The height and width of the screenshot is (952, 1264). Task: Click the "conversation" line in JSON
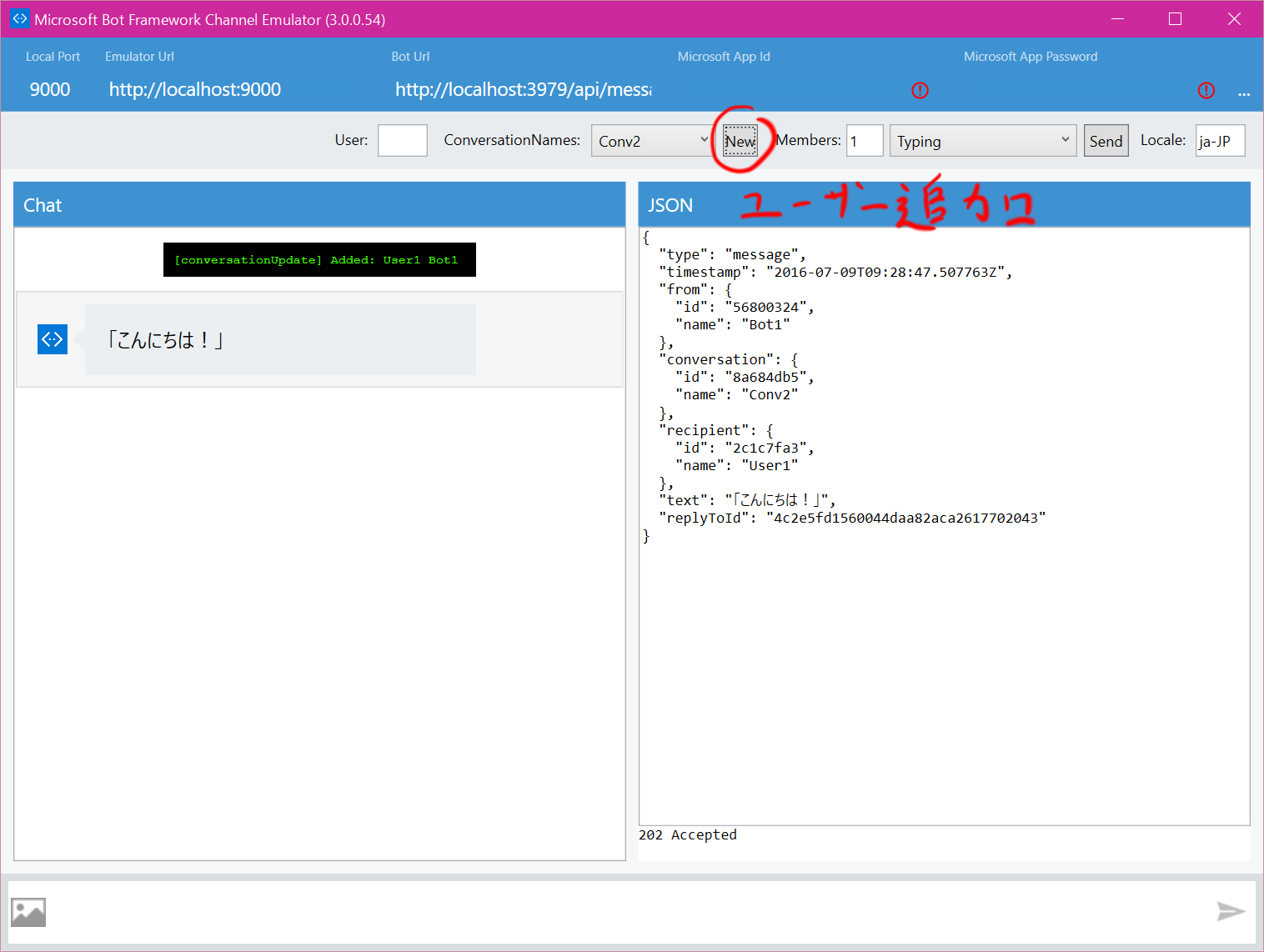pos(729,359)
